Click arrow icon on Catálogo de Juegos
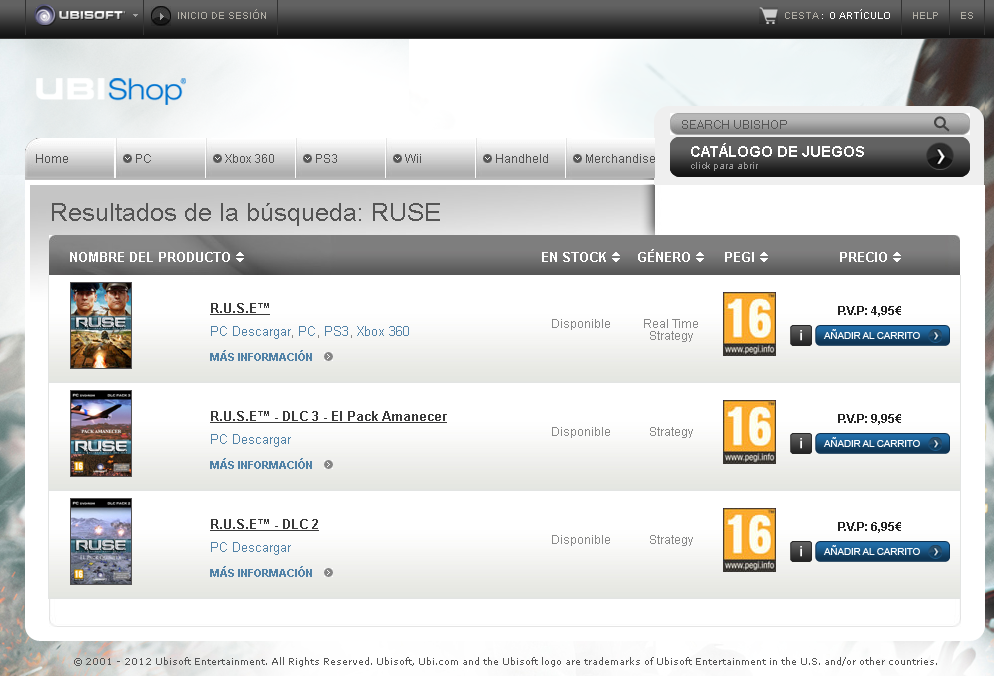 point(939,155)
